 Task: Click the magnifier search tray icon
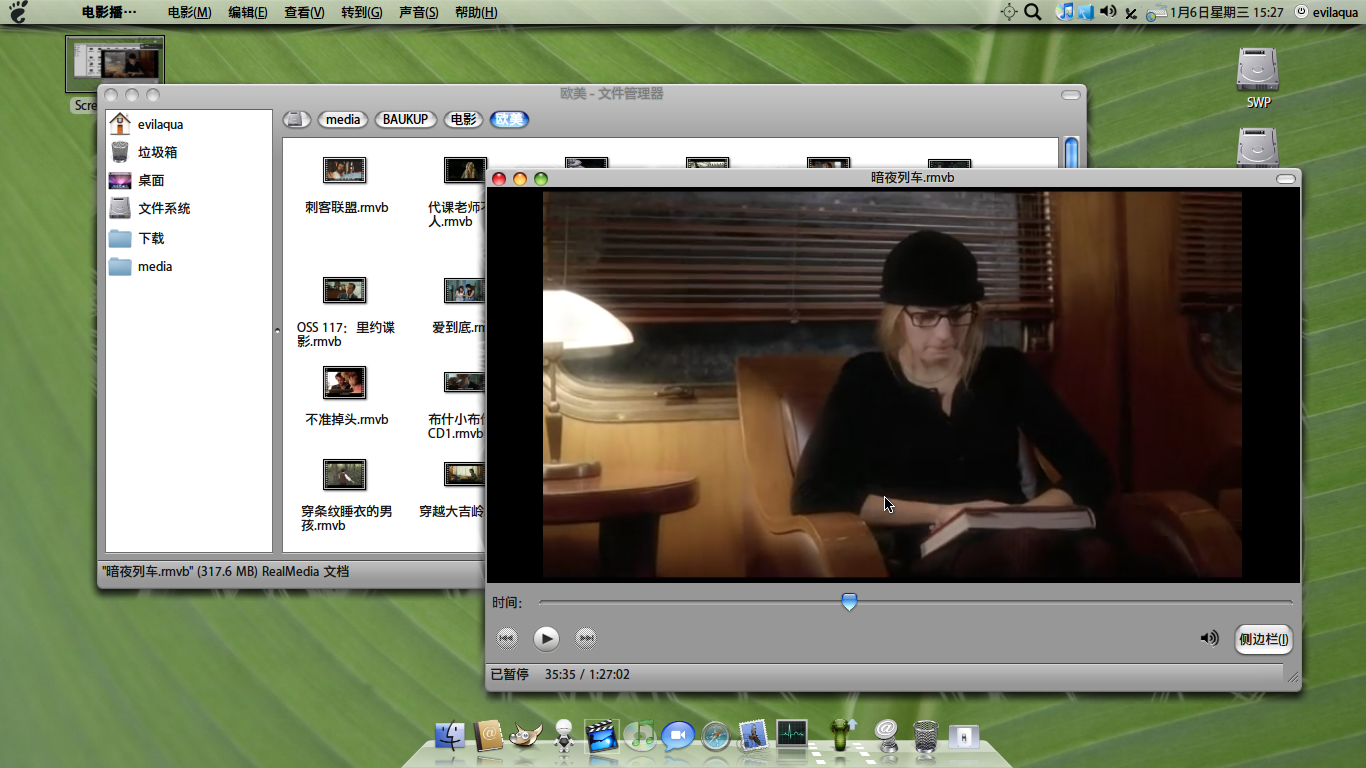tap(1033, 12)
